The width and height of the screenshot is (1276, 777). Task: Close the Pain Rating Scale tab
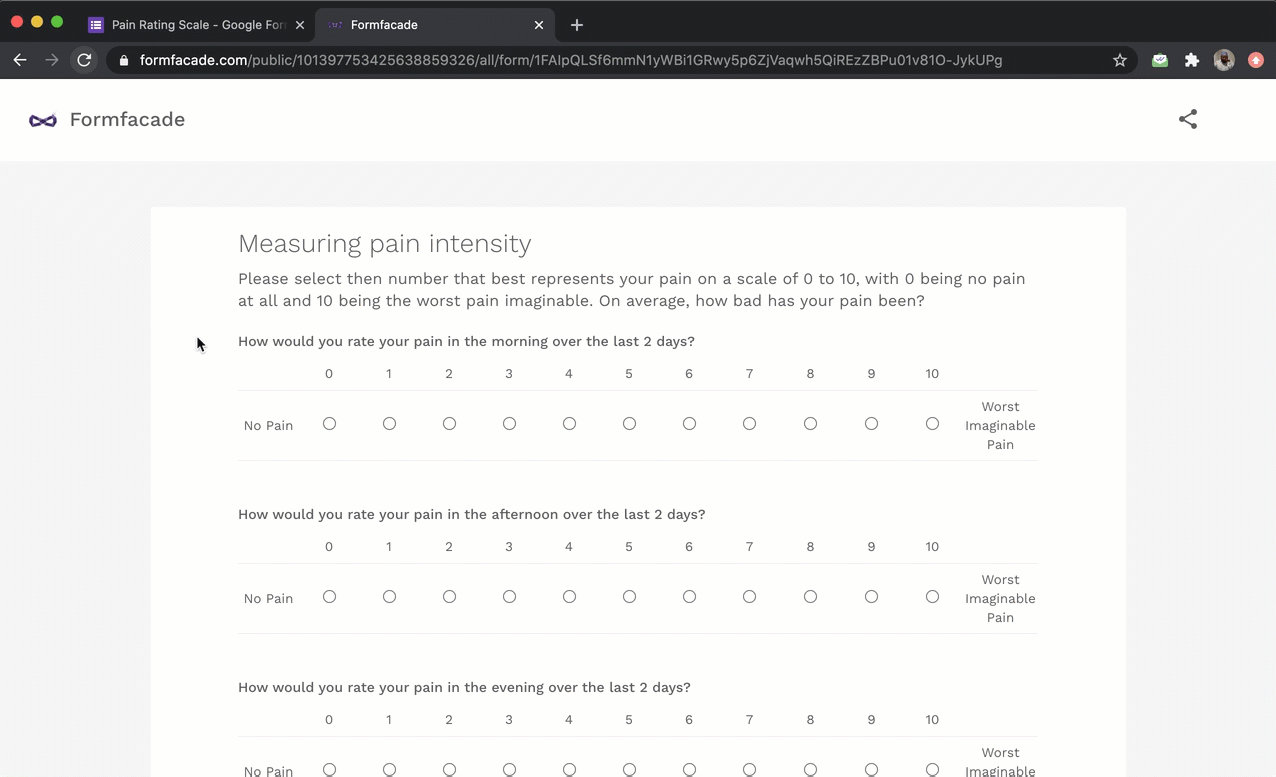coord(300,25)
